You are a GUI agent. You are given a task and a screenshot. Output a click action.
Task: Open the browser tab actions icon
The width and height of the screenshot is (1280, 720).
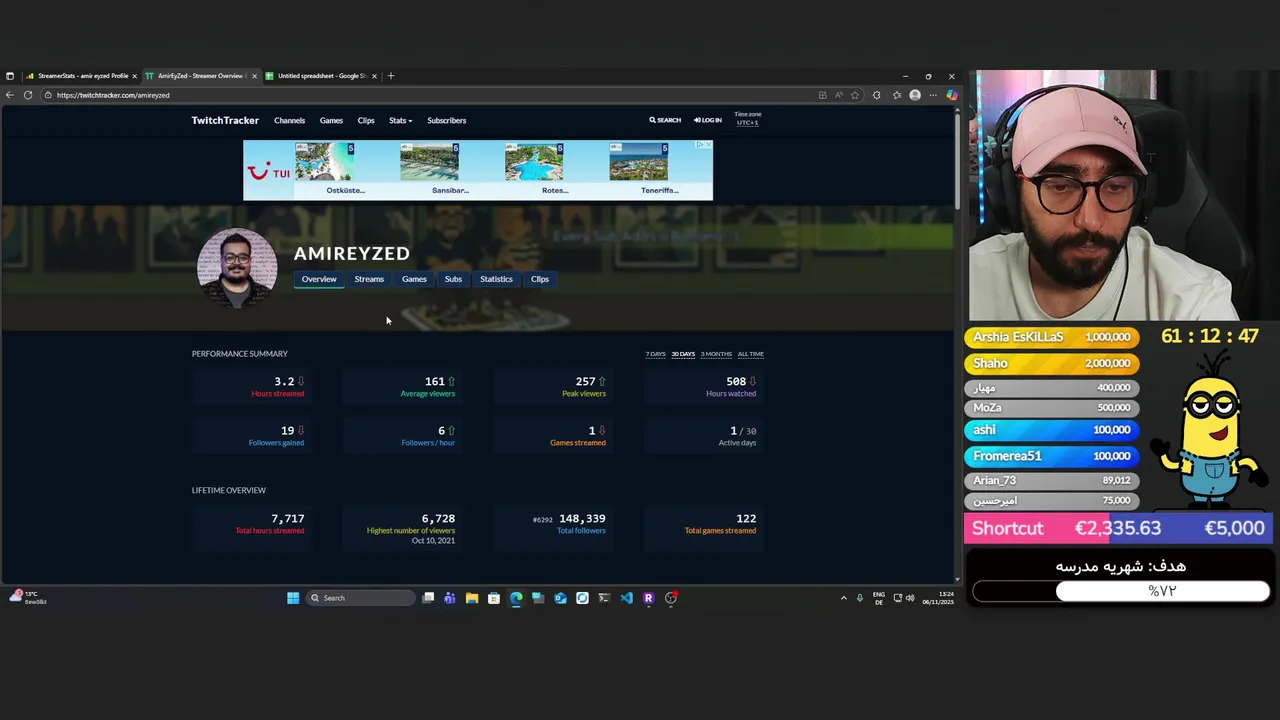point(10,76)
